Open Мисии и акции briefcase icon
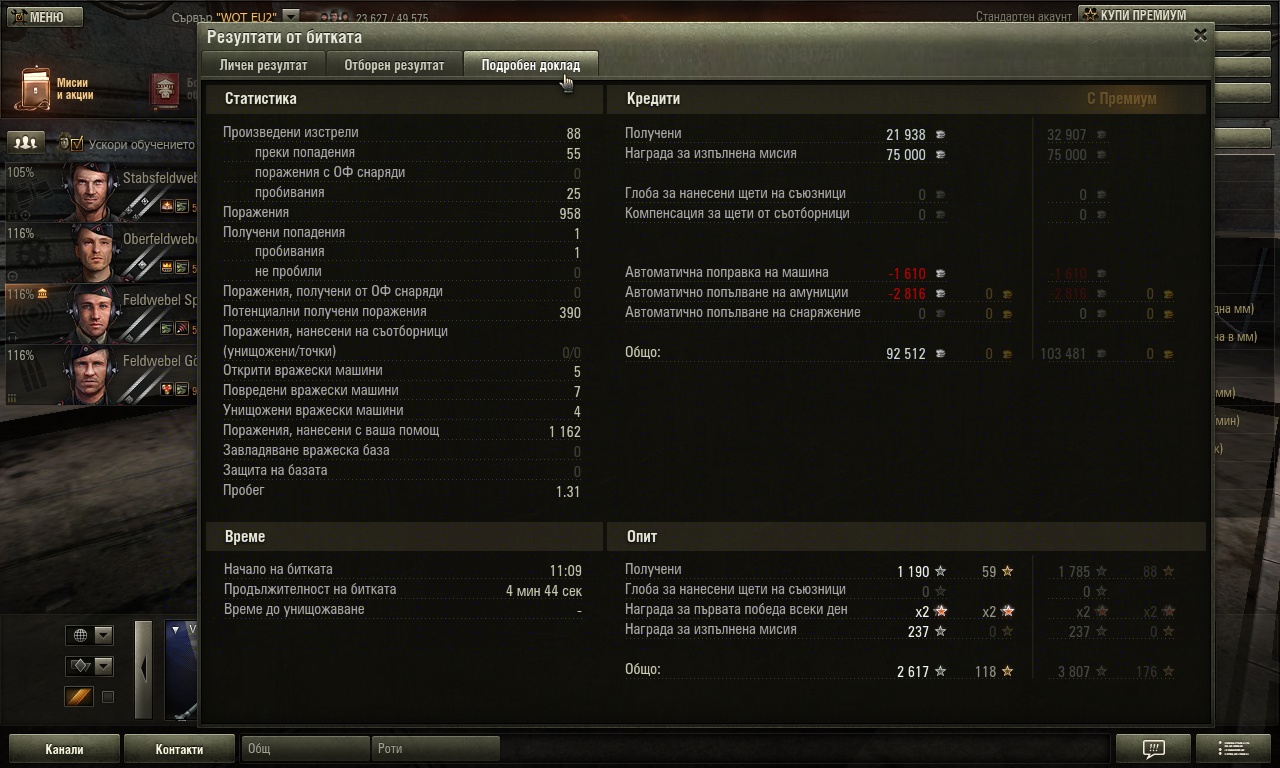The image size is (1280, 768). 36,89
